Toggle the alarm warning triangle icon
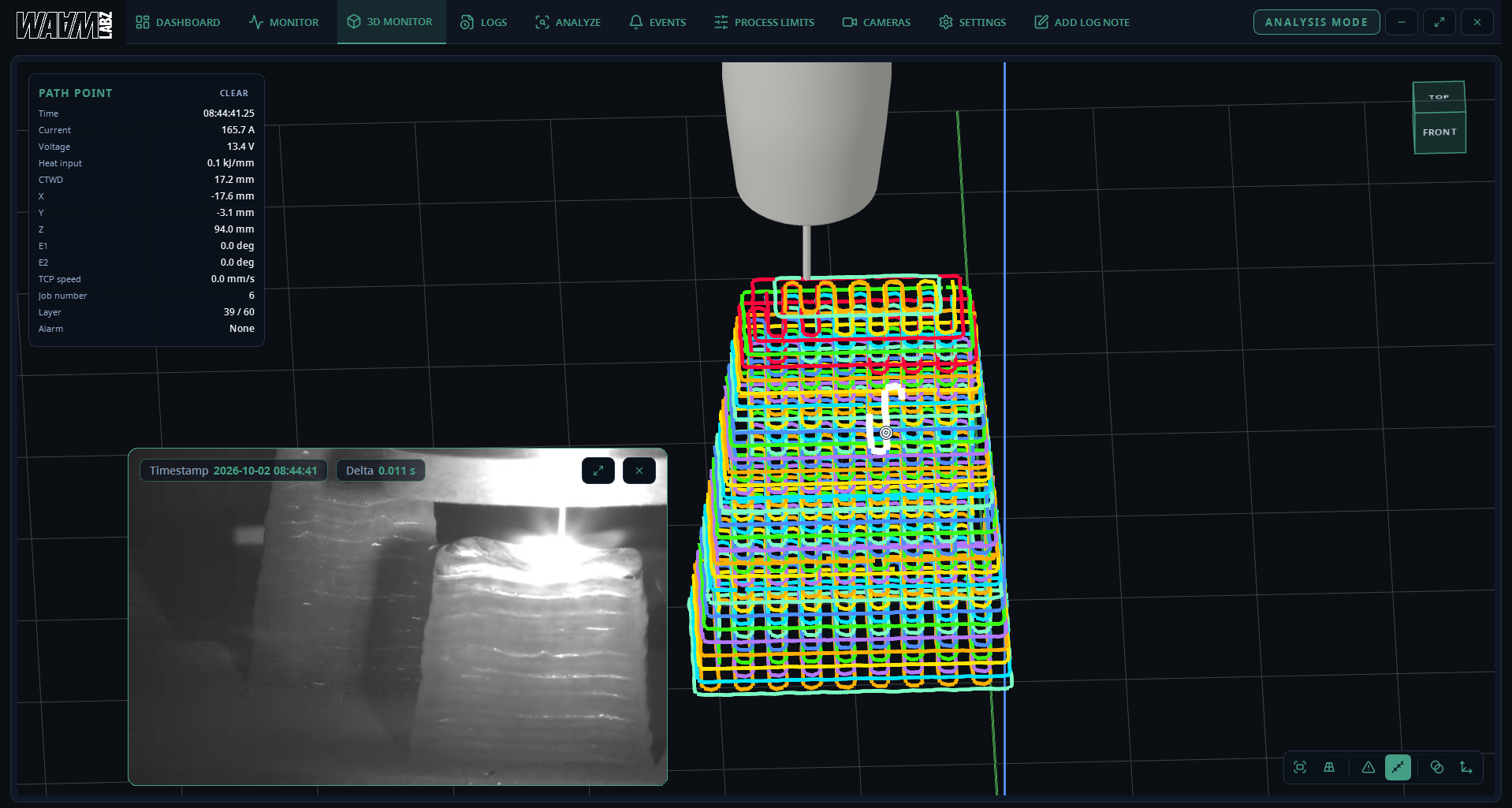Image resolution: width=1512 pixels, height=808 pixels. pos(1369,767)
